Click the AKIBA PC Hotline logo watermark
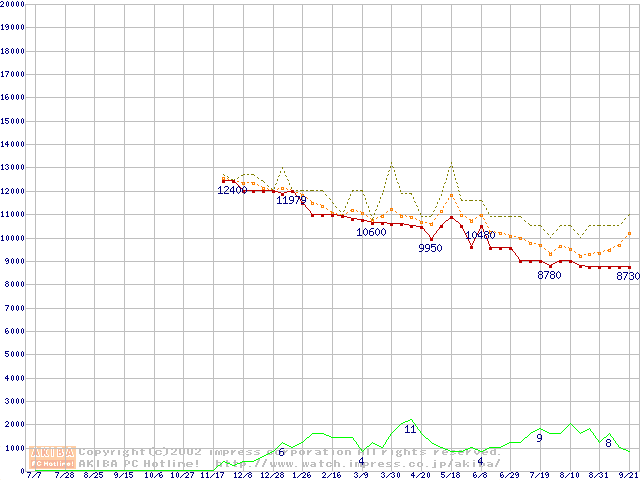 pos(53,458)
